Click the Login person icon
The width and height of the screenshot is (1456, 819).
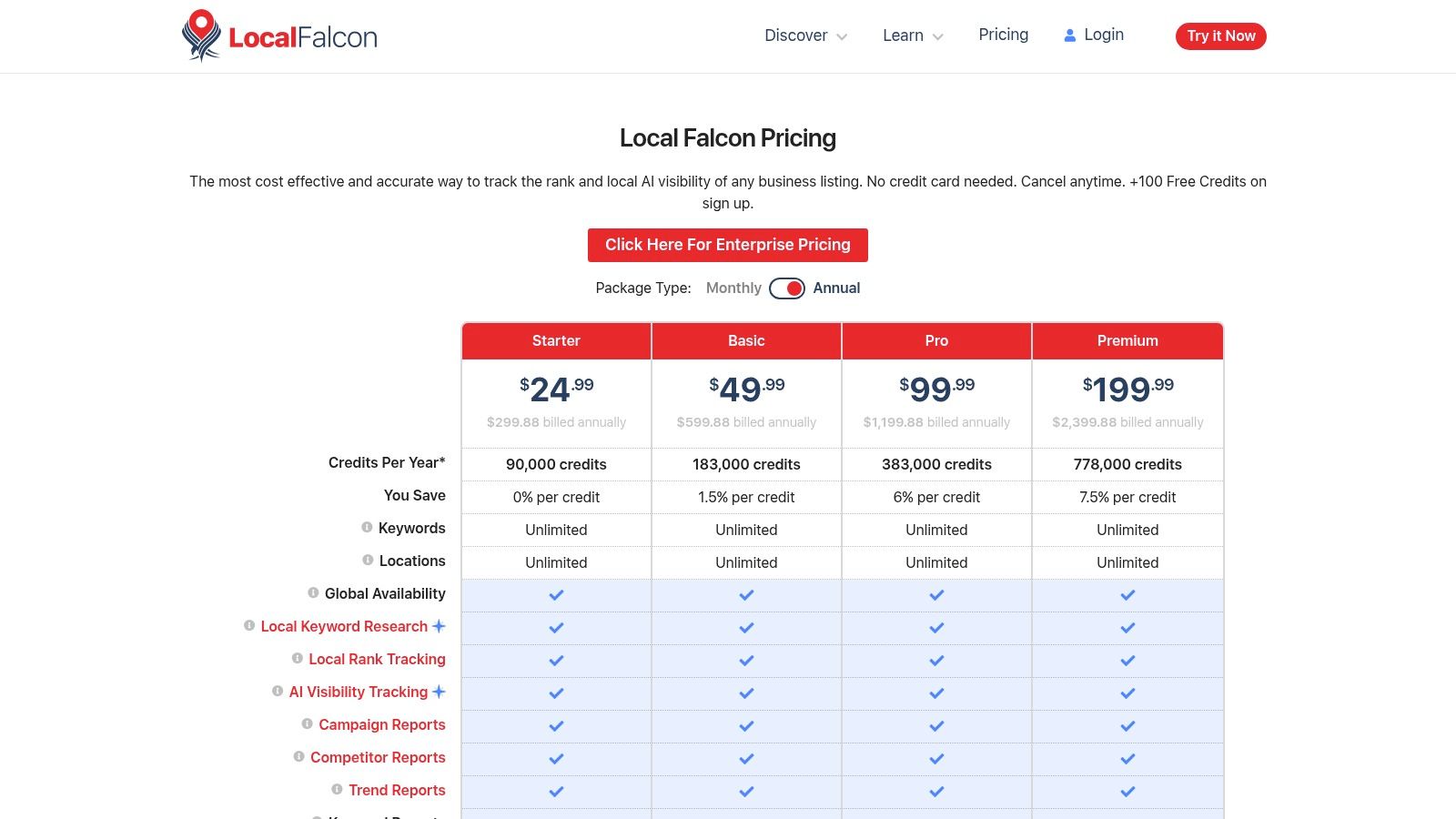point(1068,35)
